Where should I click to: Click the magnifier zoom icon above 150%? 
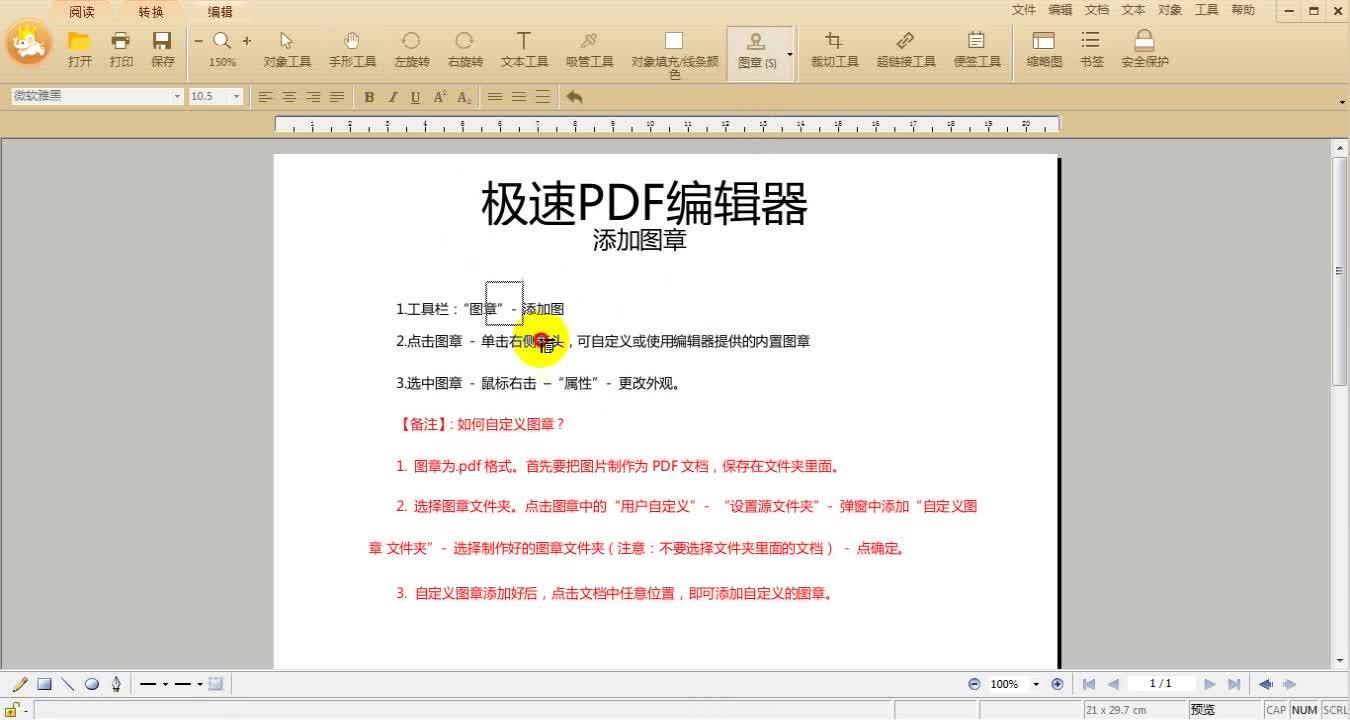[222, 41]
